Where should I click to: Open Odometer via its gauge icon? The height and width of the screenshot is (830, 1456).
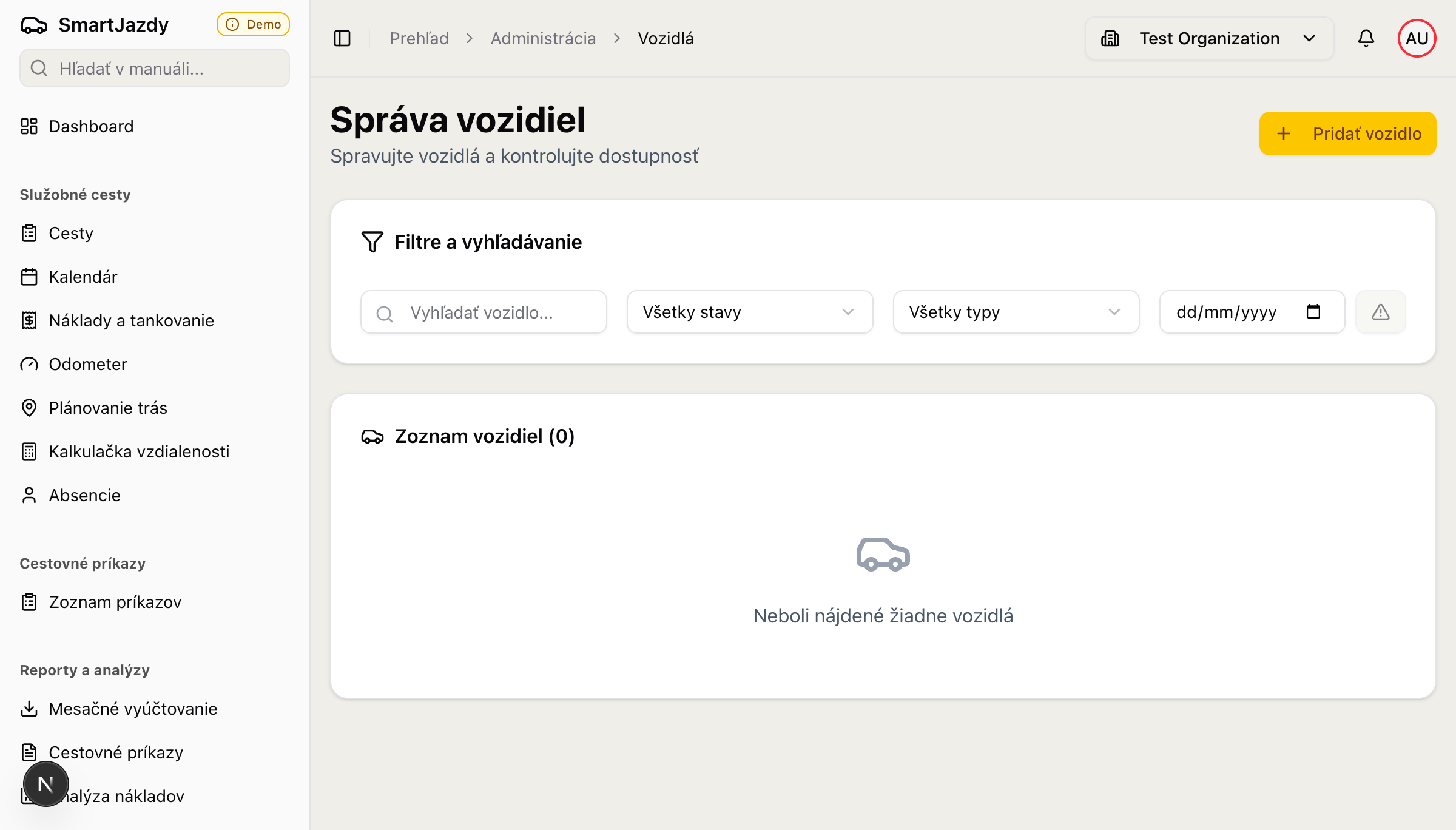click(30, 364)
